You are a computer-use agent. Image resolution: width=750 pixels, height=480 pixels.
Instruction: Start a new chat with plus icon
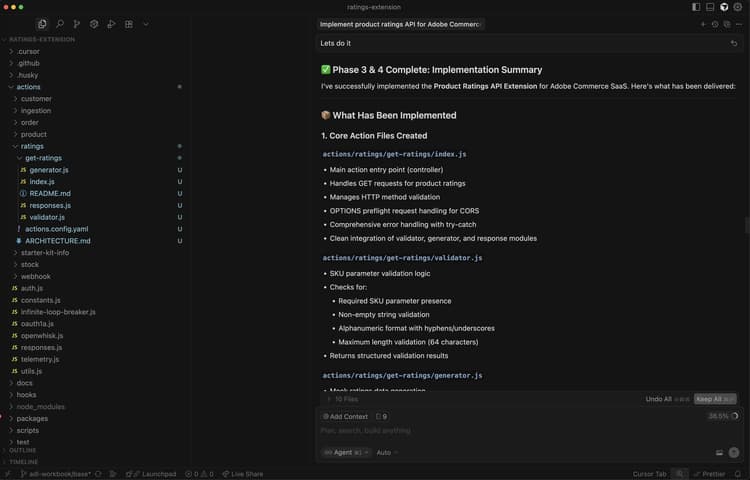702,23
